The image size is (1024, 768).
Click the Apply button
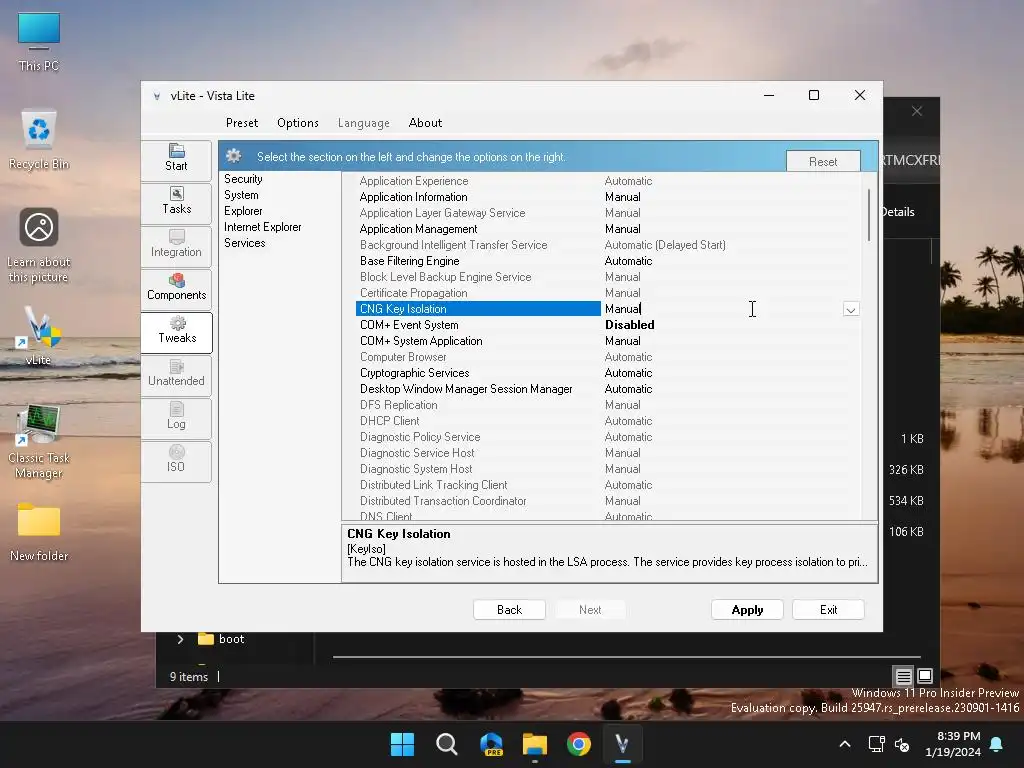747,609
